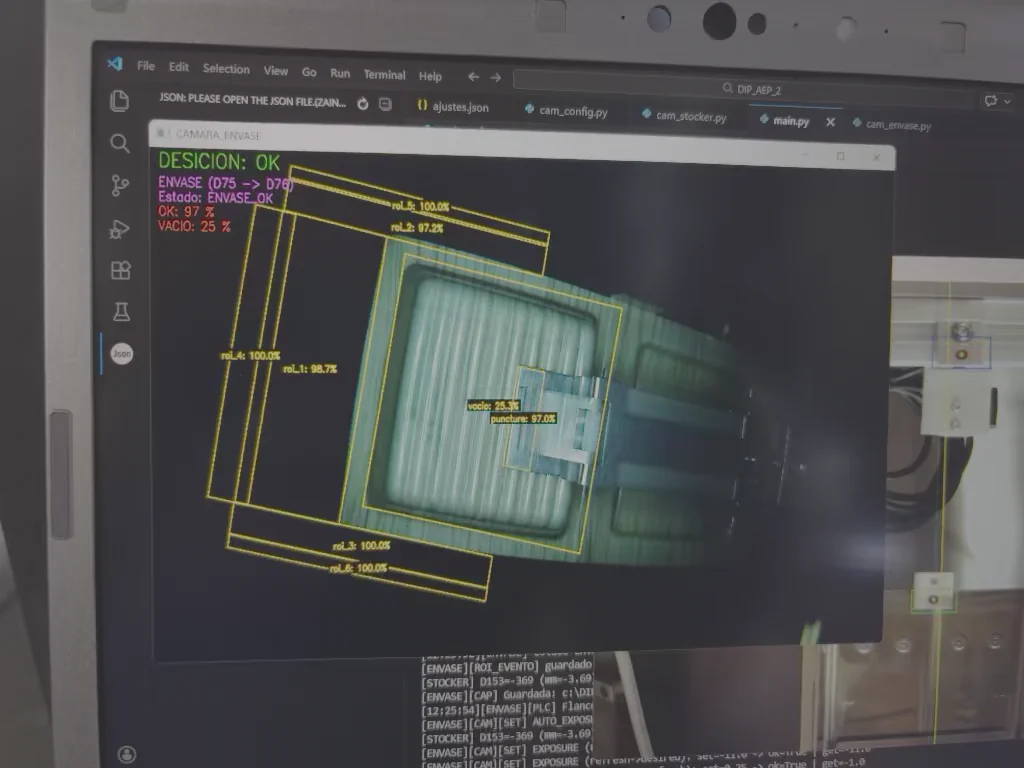Click the VACIO: 25 % readout
1024x768 pixels.
(x=194, y=226)
